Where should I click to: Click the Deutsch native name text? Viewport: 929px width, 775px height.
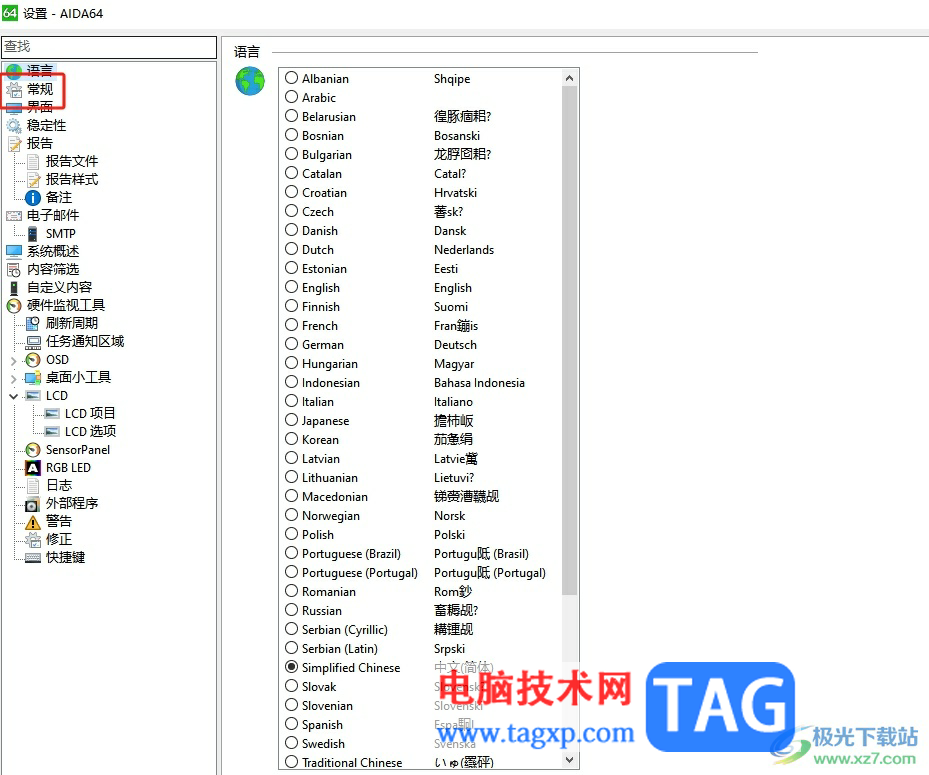coord(455,345)
